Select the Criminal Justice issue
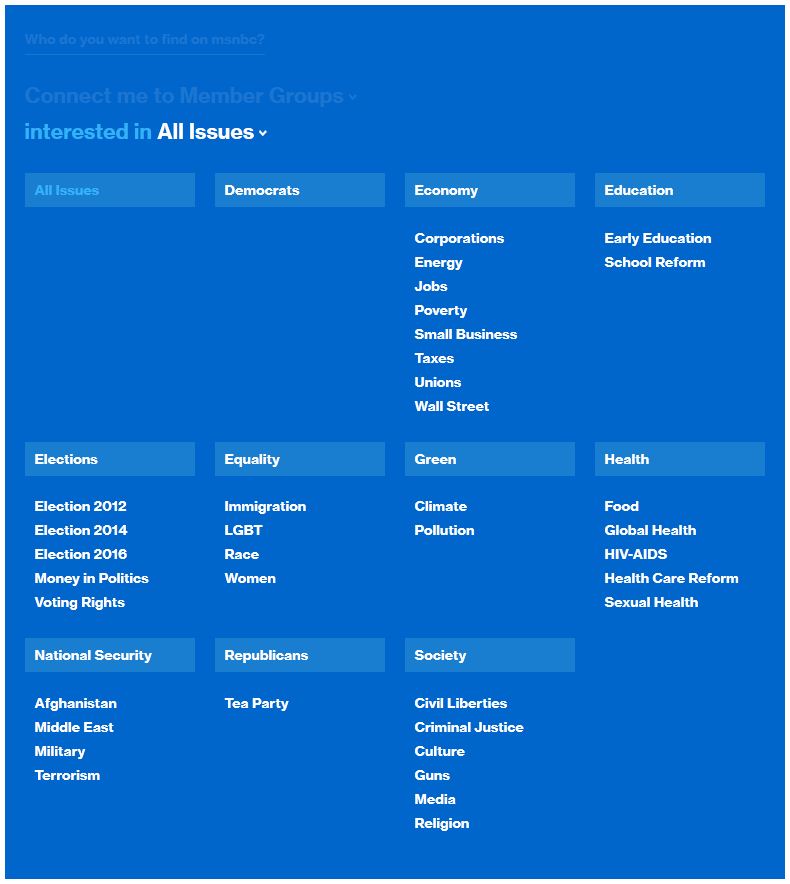The height and width of the screenshot is (884, 790). pyautogui.click(x=469, y=727)
